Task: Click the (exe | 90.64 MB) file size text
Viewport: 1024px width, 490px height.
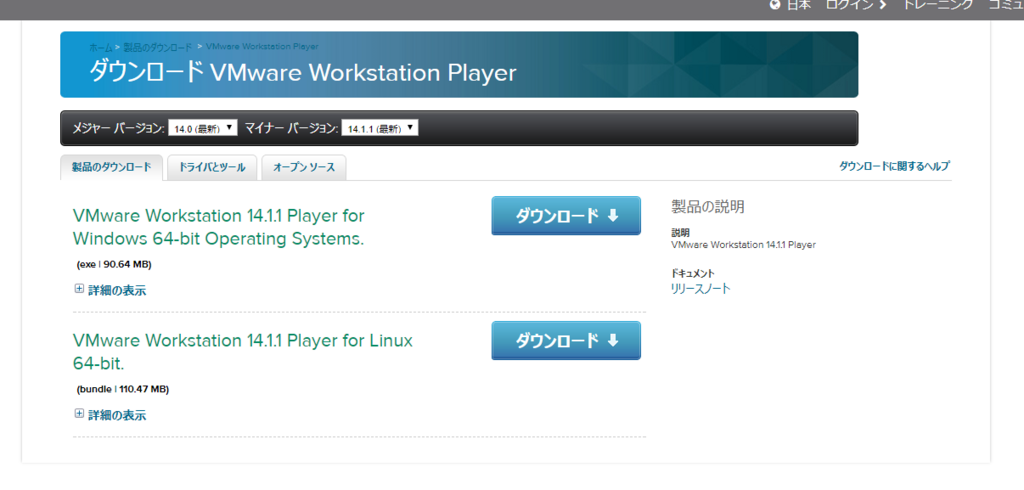Action: tap(114, 265)
